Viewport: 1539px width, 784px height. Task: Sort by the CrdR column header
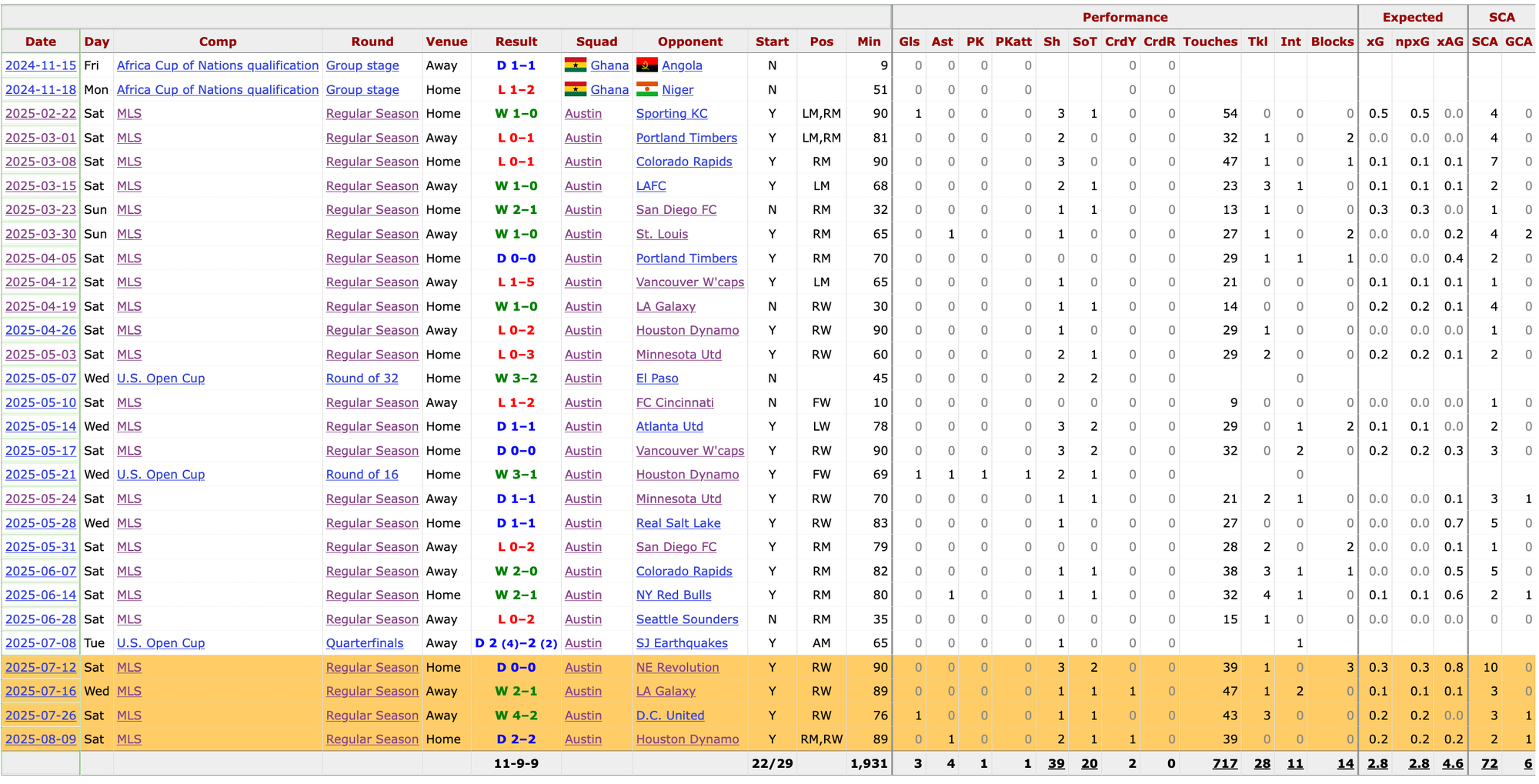pos(1160,42)
